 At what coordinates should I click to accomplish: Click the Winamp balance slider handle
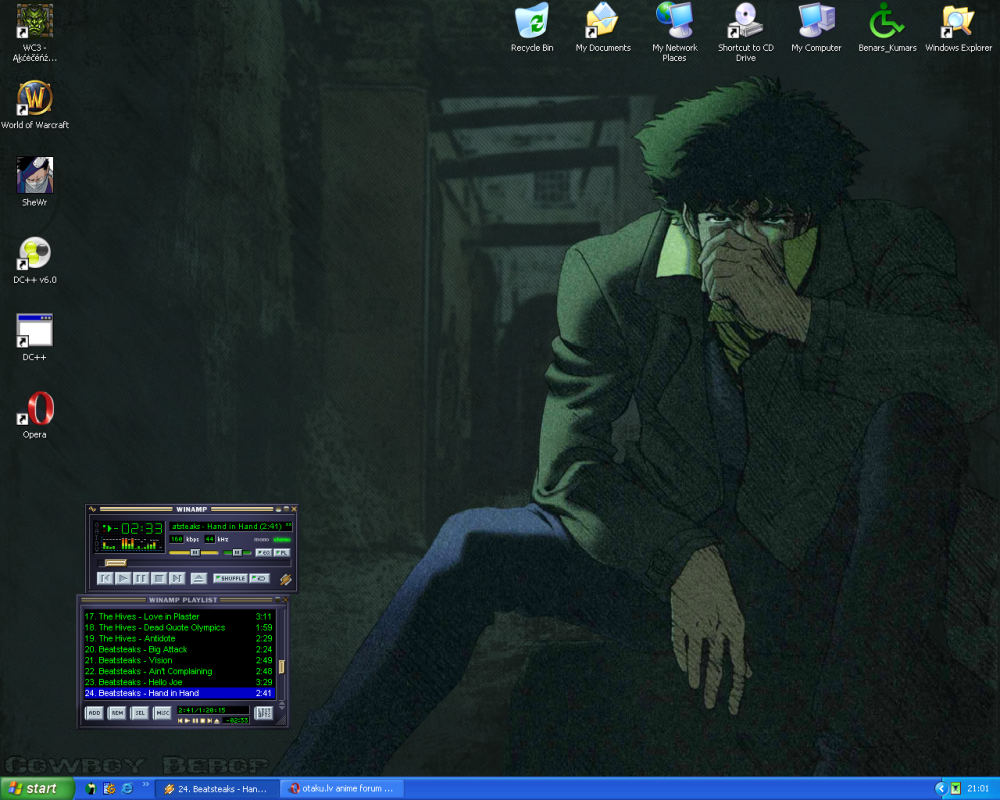(237, 552)
